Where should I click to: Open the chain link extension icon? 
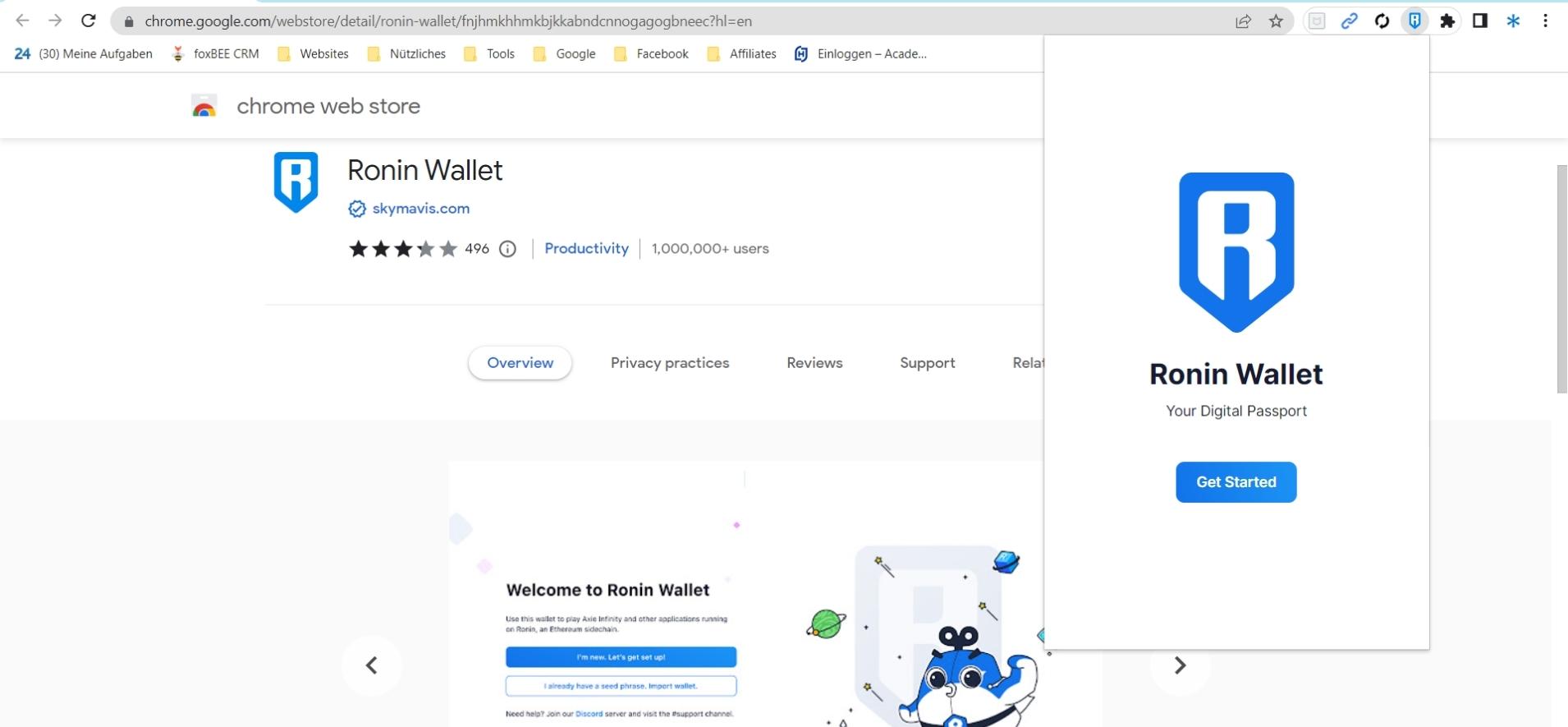click(1349, 21)
